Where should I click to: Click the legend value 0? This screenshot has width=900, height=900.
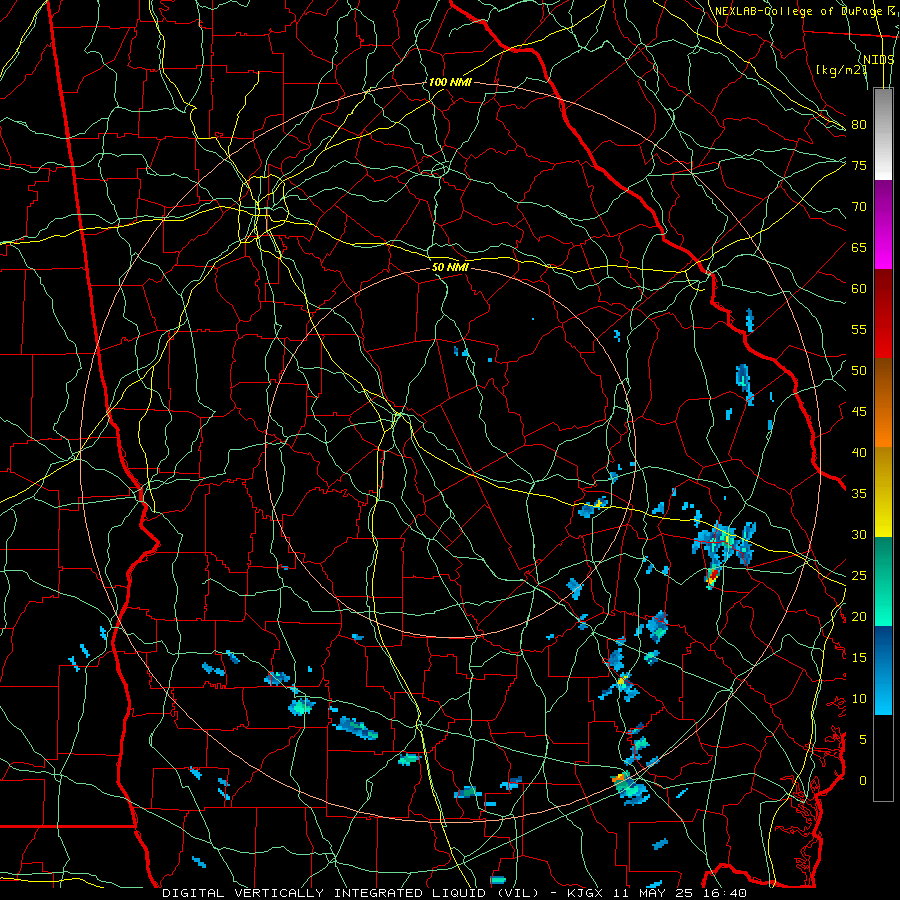click(x=863, y=781)
